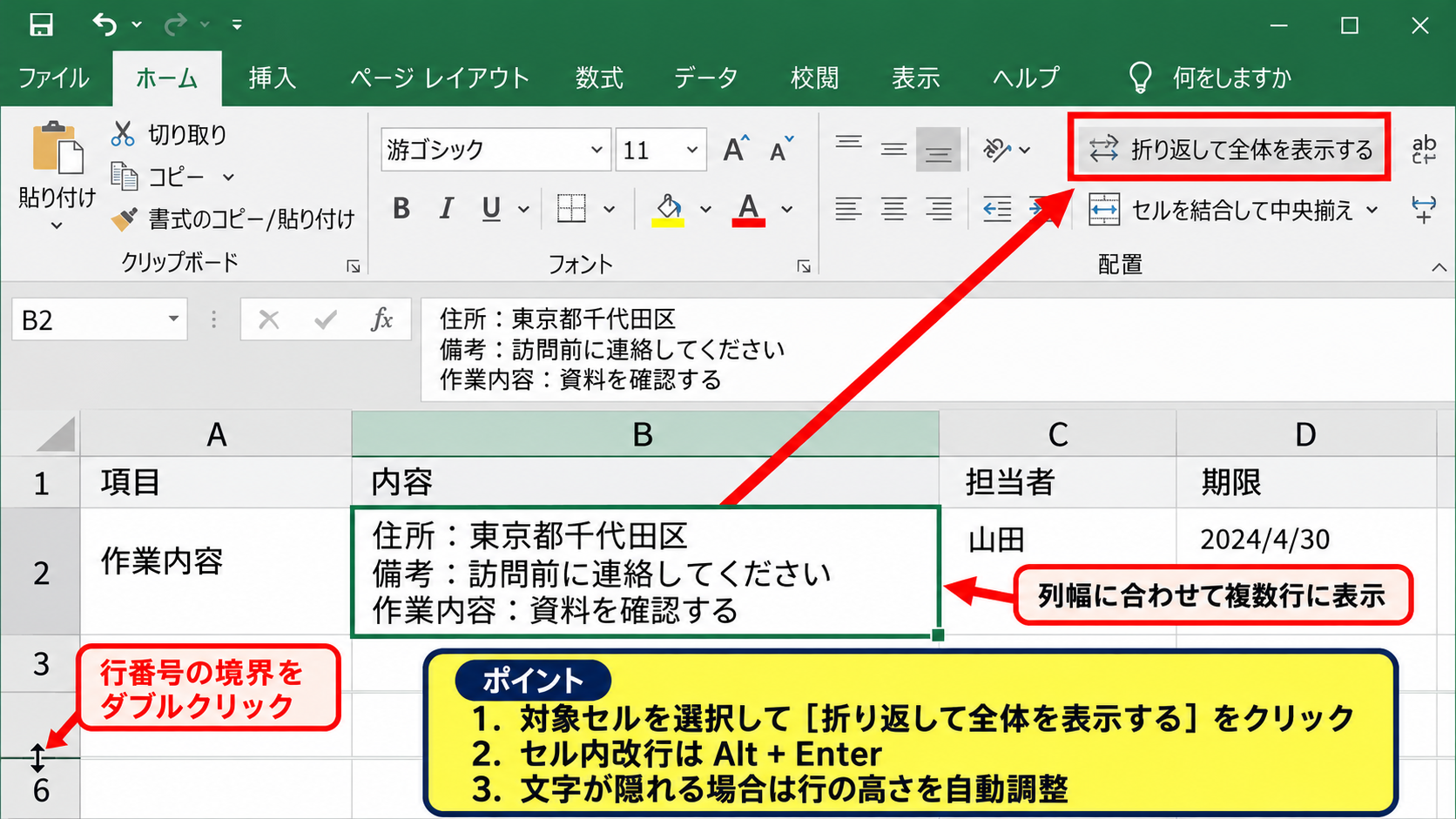Screen dimensions: 1456x819
Task: Select column C header
Action: tap(1057, 434)
